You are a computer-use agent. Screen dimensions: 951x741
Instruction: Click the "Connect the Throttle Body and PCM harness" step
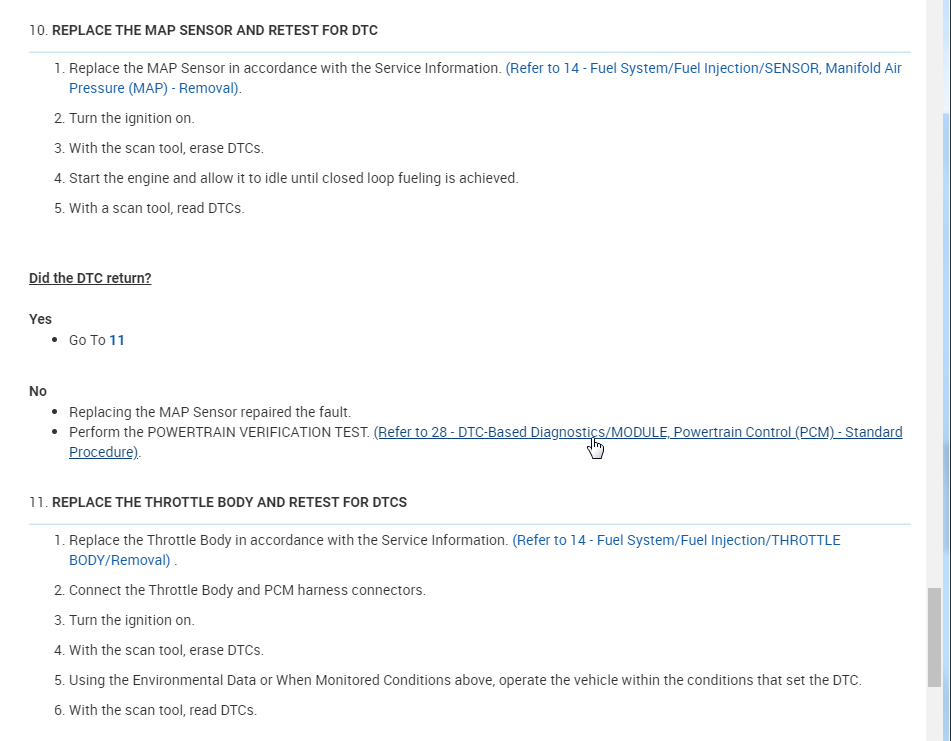point(247,590)
